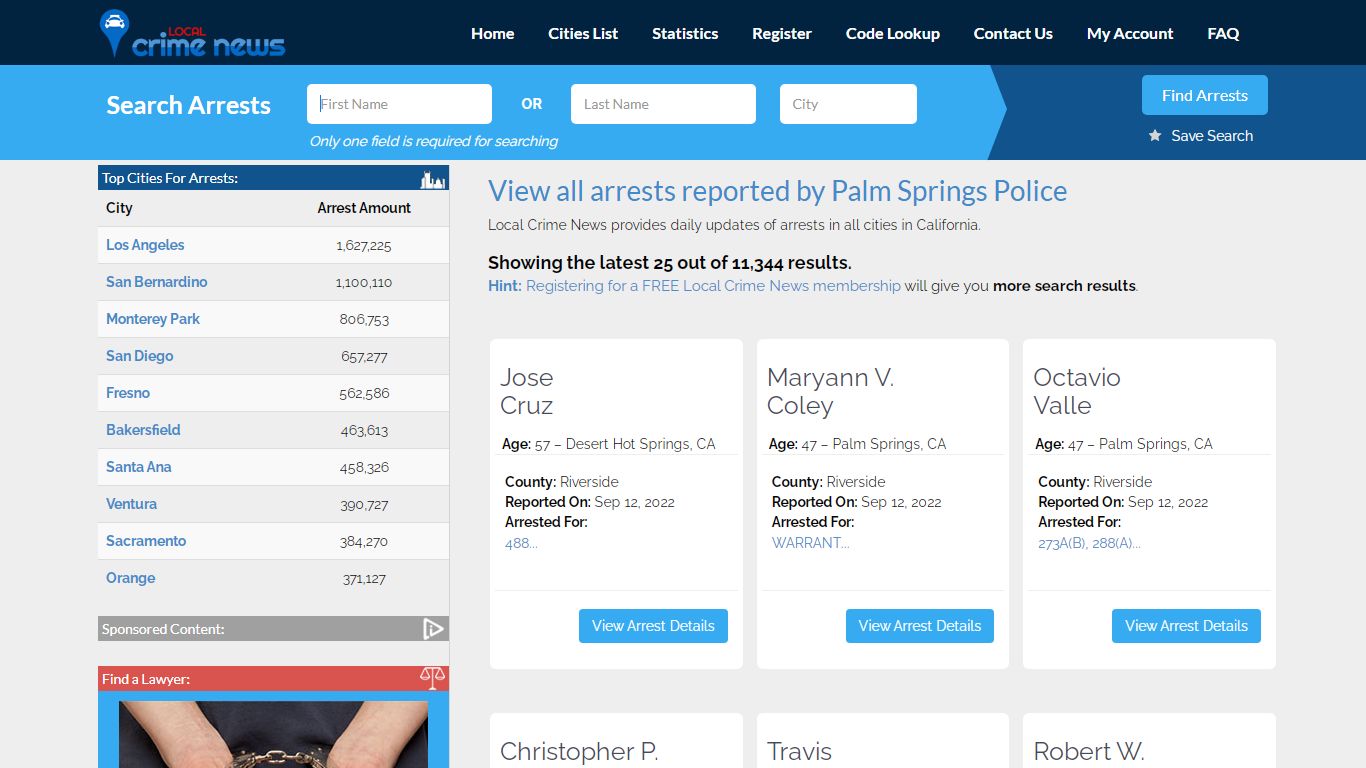Open the Los Angeles city link
This screenshot has height=768, width=1366.
(145, 245)
